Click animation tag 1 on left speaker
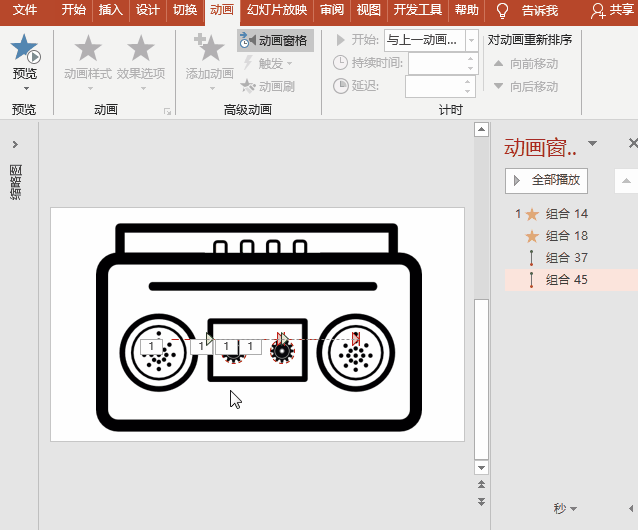The height and width of the screenshot is (530, 638). click(x=151, y=347)
